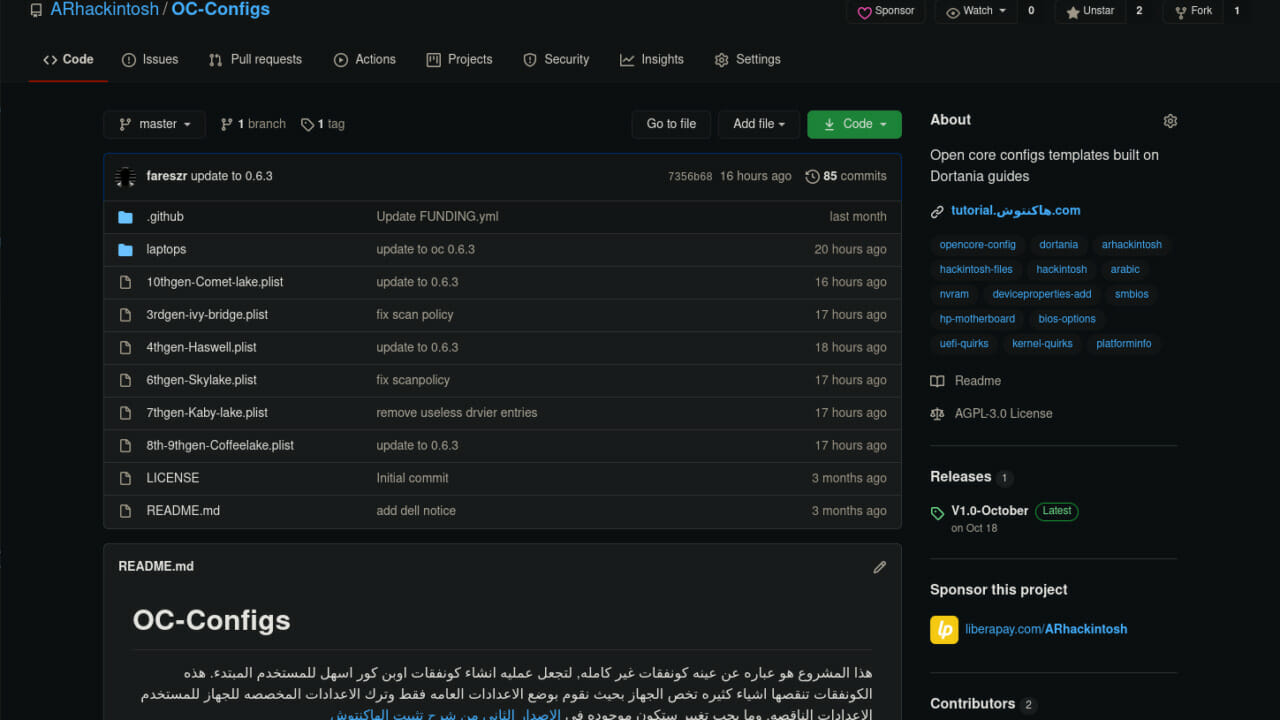
Task: Click the About section gear icon
Action: (1170, 121)
